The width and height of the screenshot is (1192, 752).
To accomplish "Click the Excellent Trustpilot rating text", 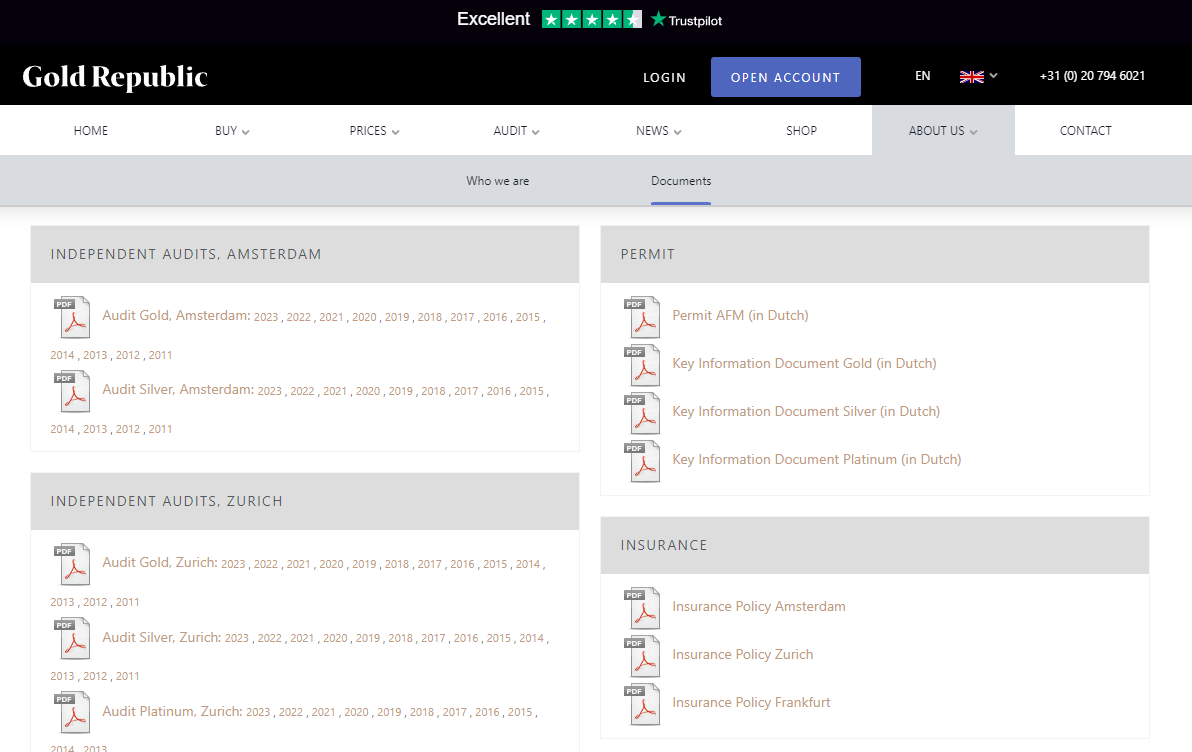I will 493,19.
